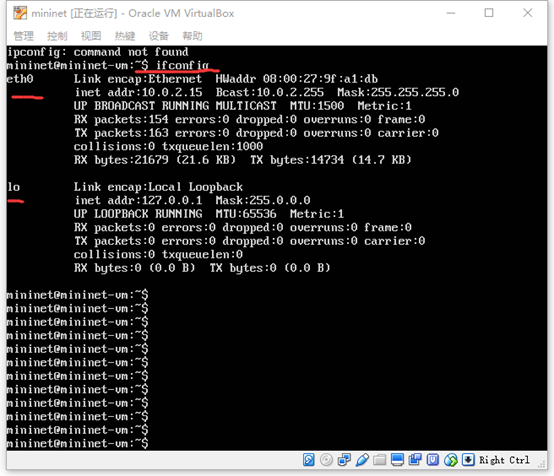Click the 'TX bytes:14734 (14.7 KB)' text
The height and width of the screenshot is (476, 554).
(x=331, y=160)
